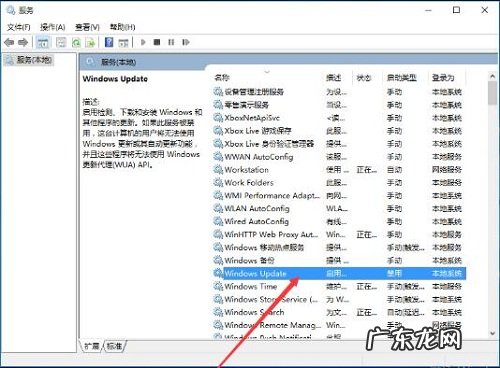Click 禁用 startup type in Windows Update row
The image size is (500, 368).
click(x=394, y=273)
